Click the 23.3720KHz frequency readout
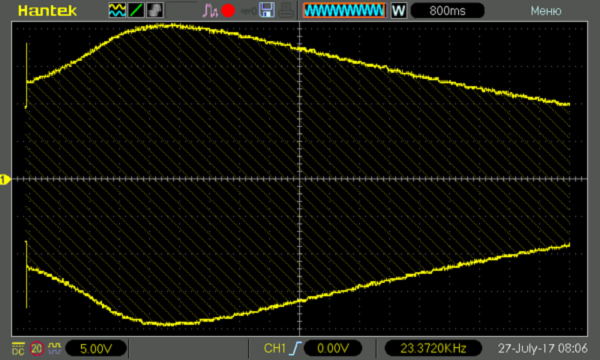This screenshot has width=600, height=360. pyautogui.click(x=433, y=348)
